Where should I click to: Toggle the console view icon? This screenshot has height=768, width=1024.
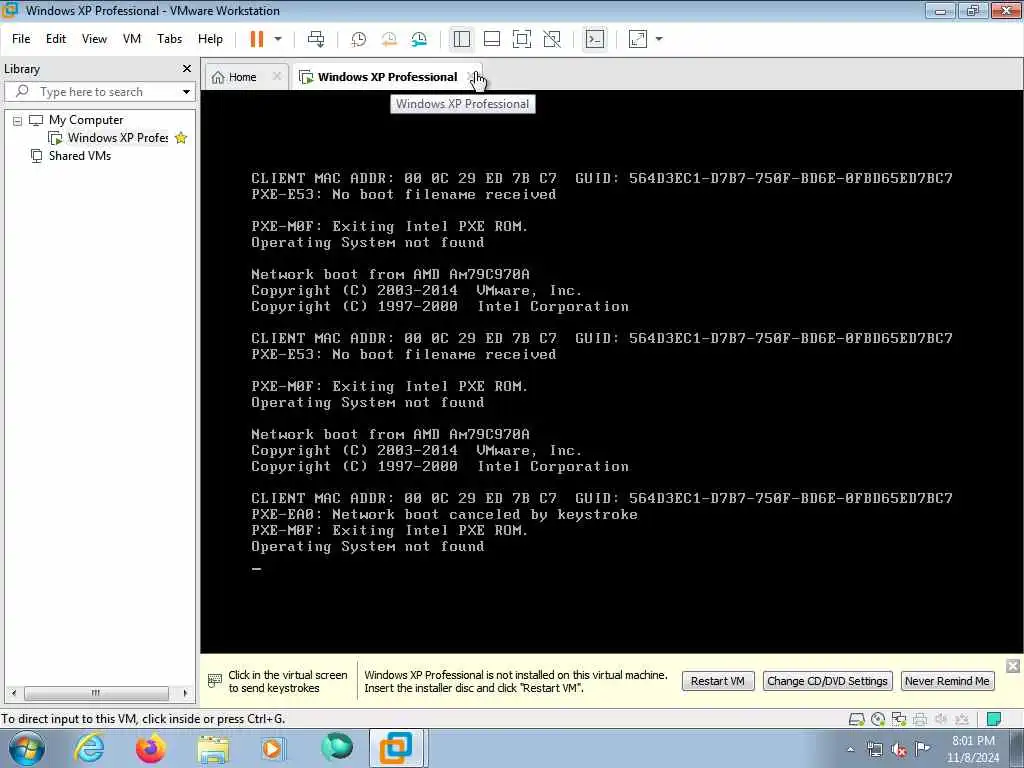click(x=594, y=39)
